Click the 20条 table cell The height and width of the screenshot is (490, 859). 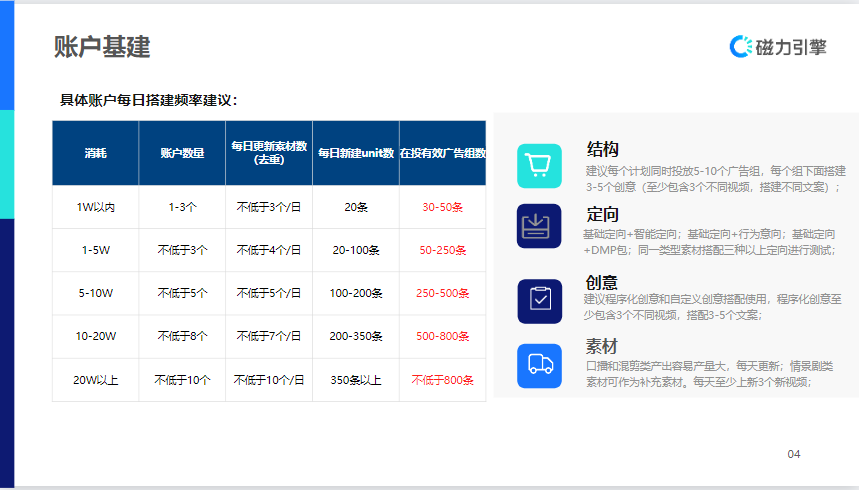(x=356, y=207)
